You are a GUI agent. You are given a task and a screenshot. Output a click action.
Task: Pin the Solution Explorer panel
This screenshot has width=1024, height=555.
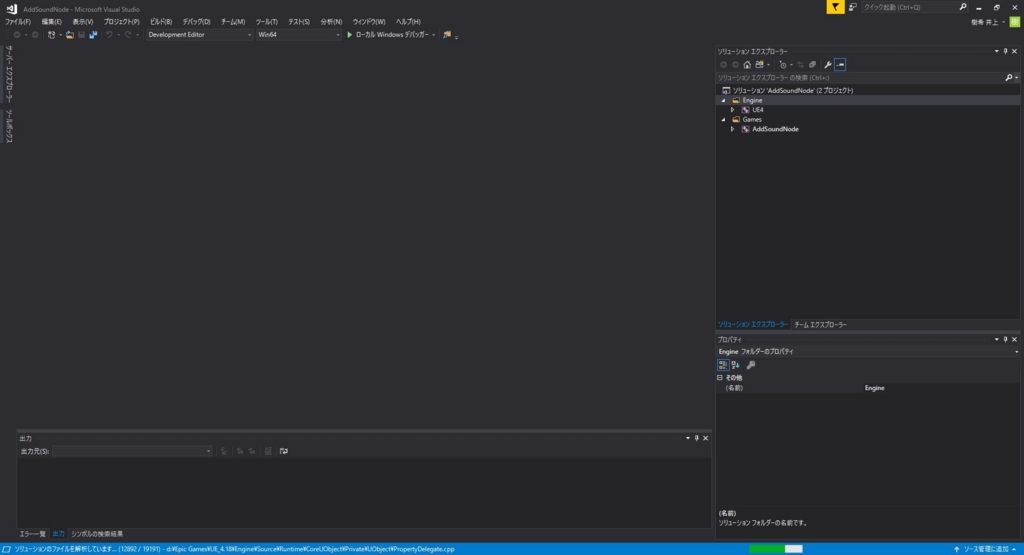coord(1006,51)
